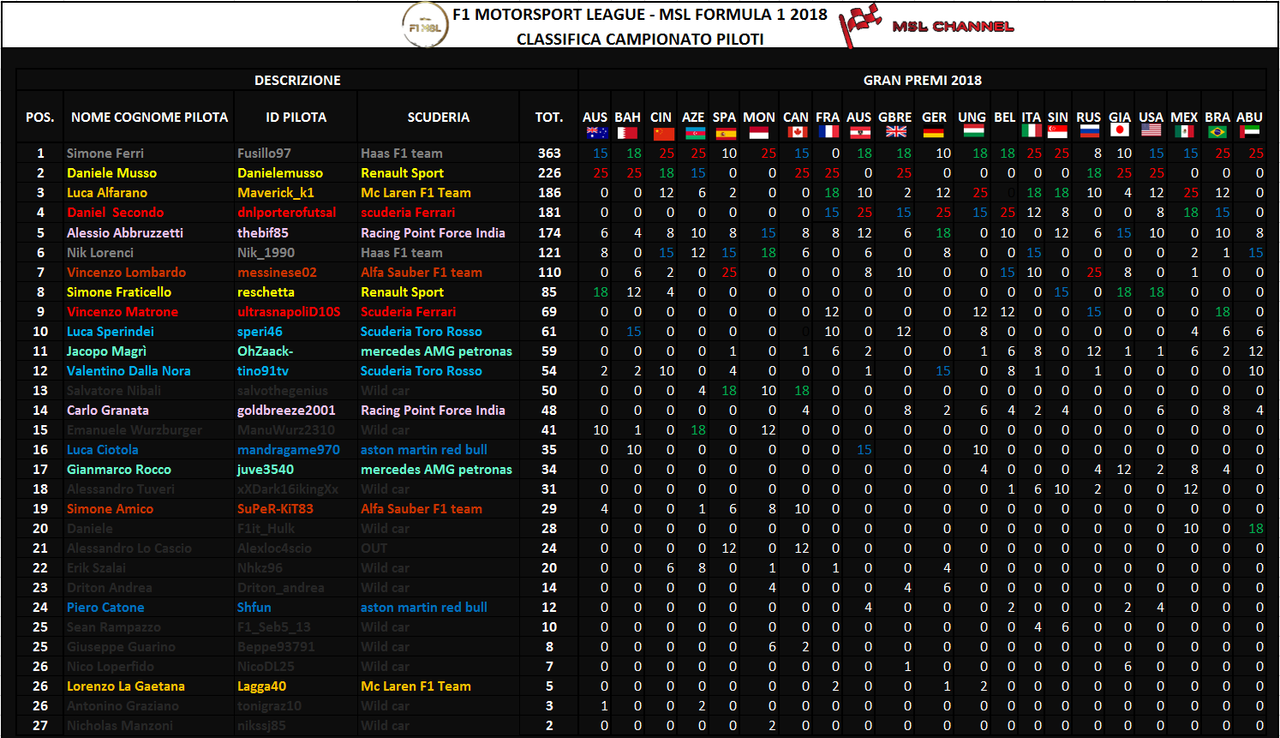Screen dimensions: 1280x738
Task: Click the CLASSIFICA CAMPIONATO PILOTI title
Action: pyautogui.click(x=640, y=39)
